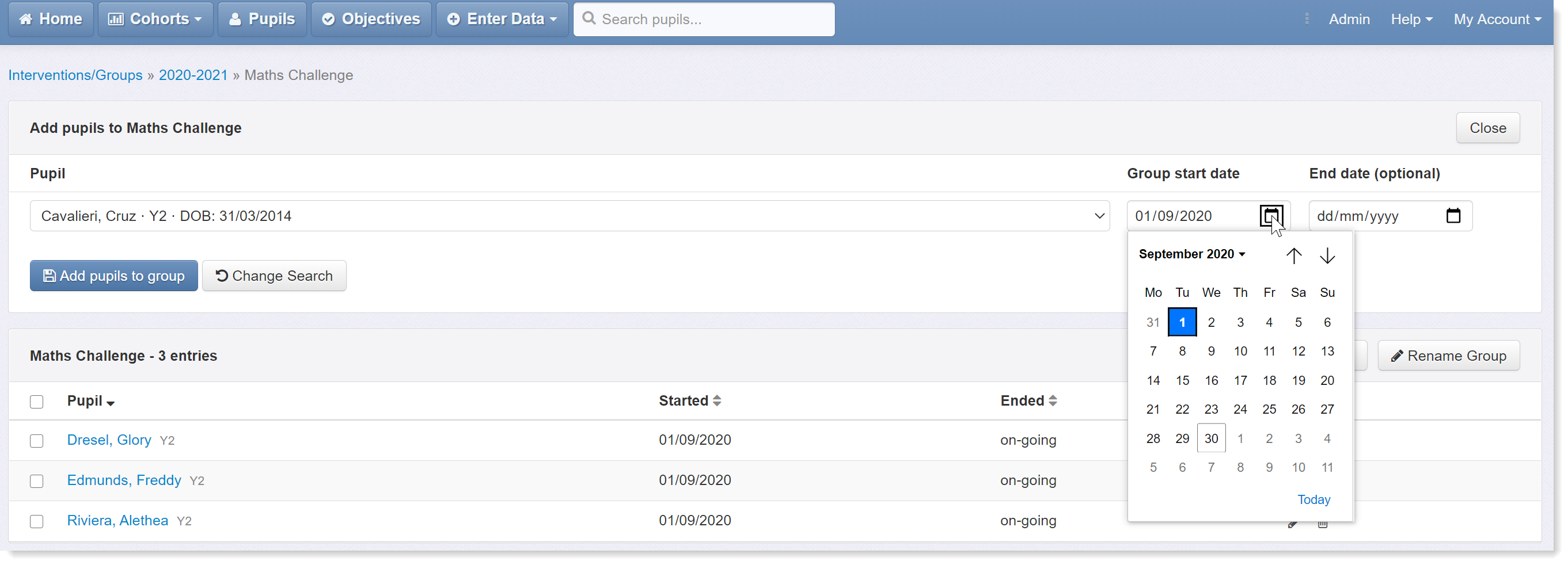The width and height of the screenshot is (1568, 565).
Task: Select August 31 in the calendar
Action: (x=1152, y=322)
